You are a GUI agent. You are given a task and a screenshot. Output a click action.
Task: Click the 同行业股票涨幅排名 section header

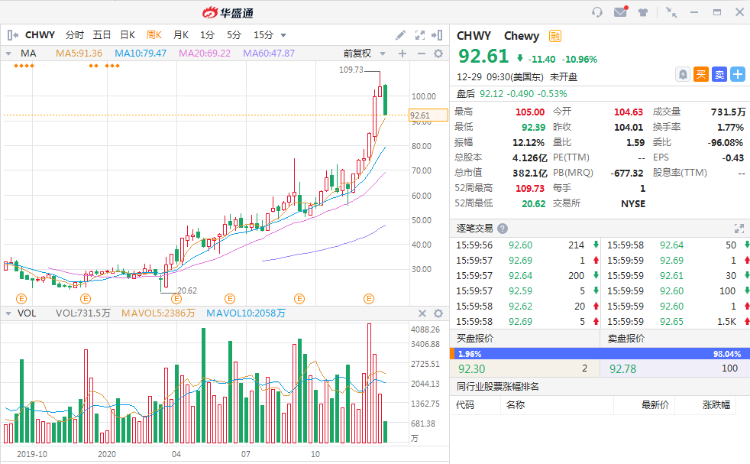pos(497,387)
